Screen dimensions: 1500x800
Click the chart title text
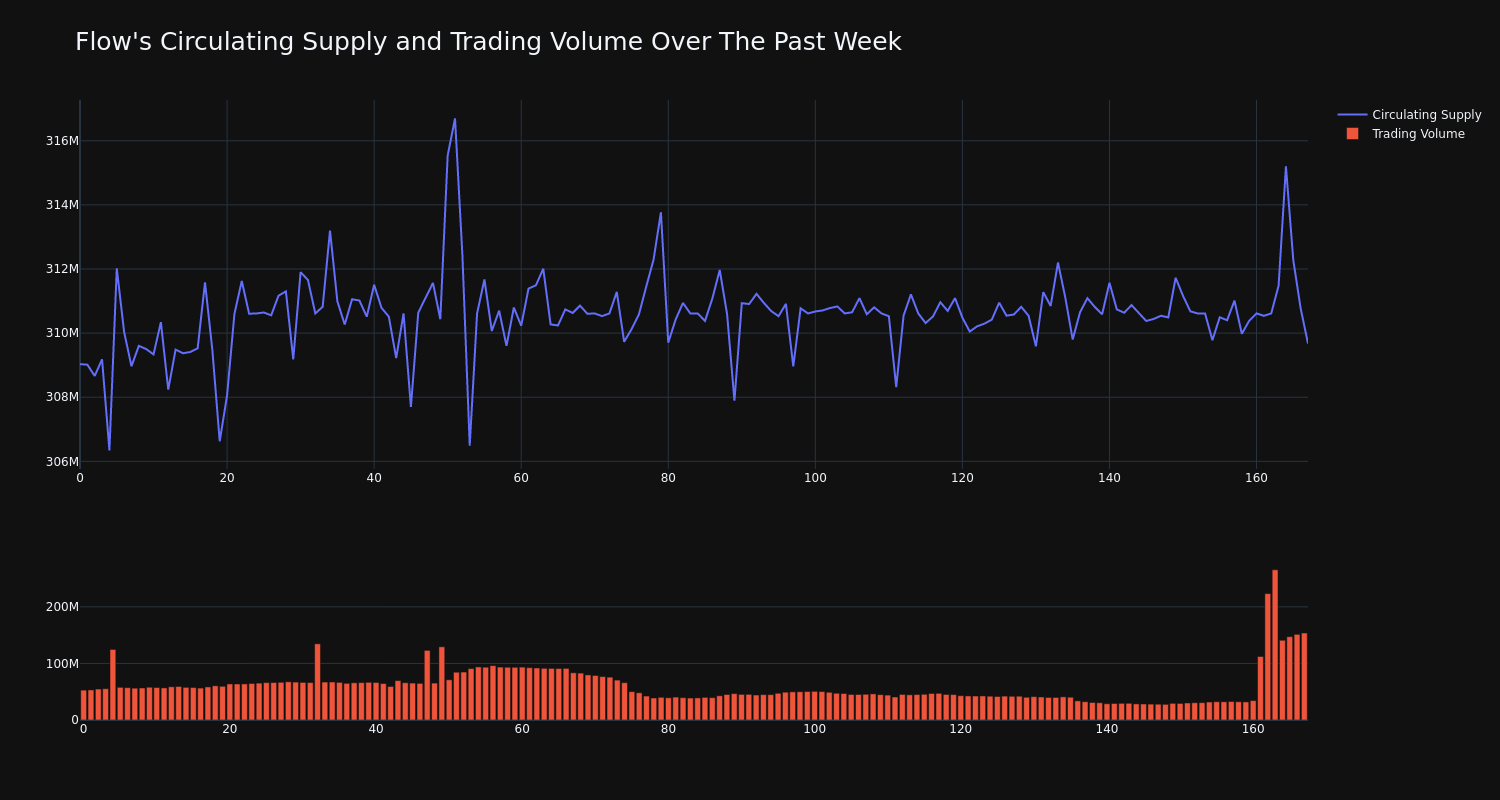click(488, 42)
